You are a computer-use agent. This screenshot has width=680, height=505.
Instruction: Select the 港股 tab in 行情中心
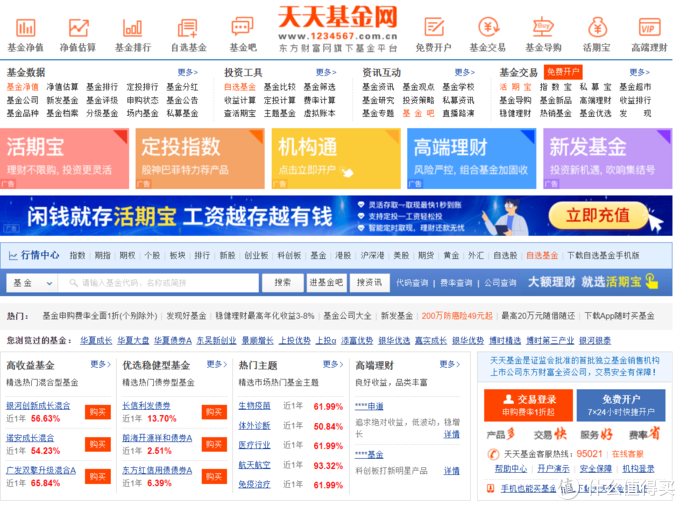pyautogui.click(x=344, y=256)
